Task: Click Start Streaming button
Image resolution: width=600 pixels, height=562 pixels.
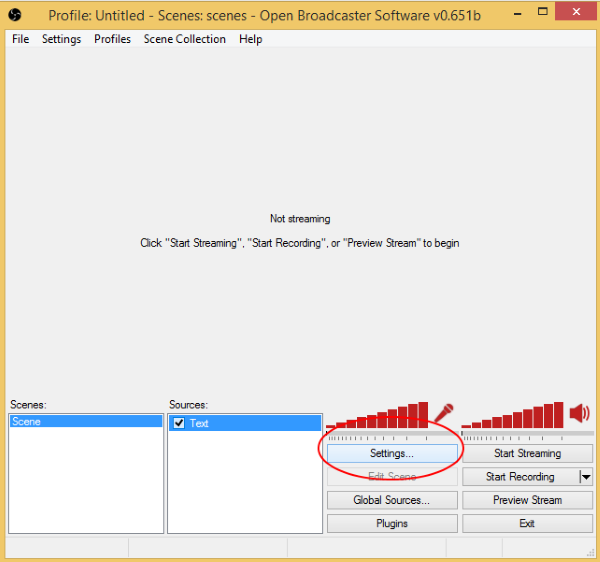Action: pos(527,454)
